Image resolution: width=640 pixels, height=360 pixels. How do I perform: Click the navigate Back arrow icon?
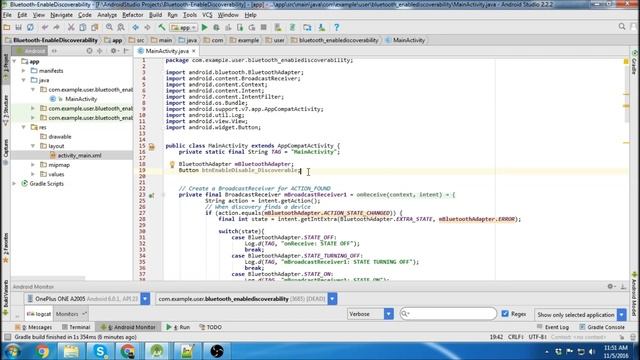point(136,27)
